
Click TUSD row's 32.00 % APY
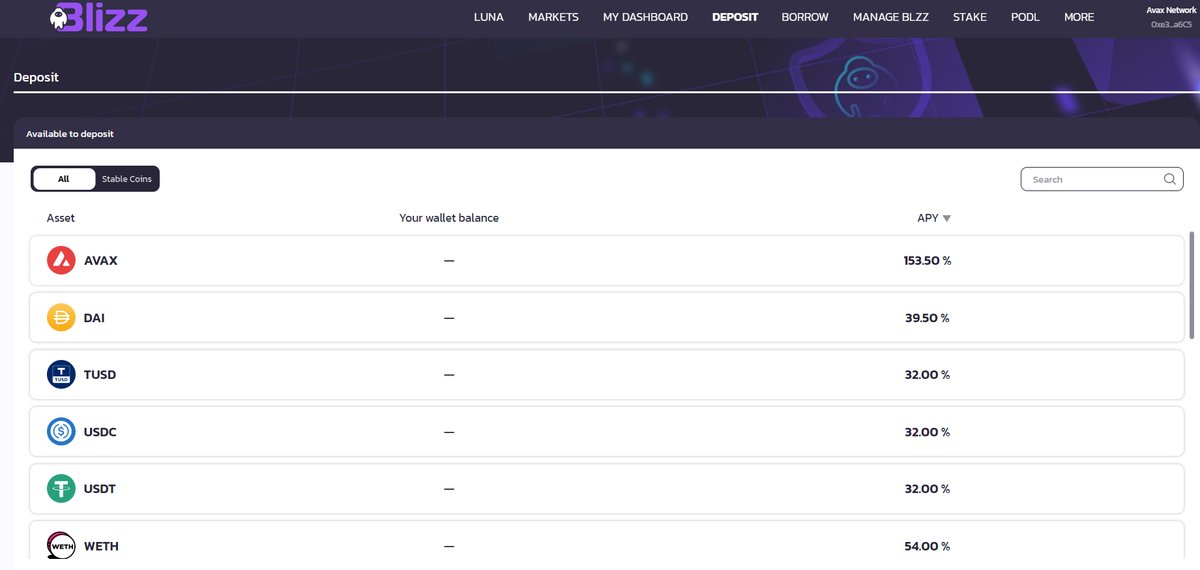click(927, 375)
